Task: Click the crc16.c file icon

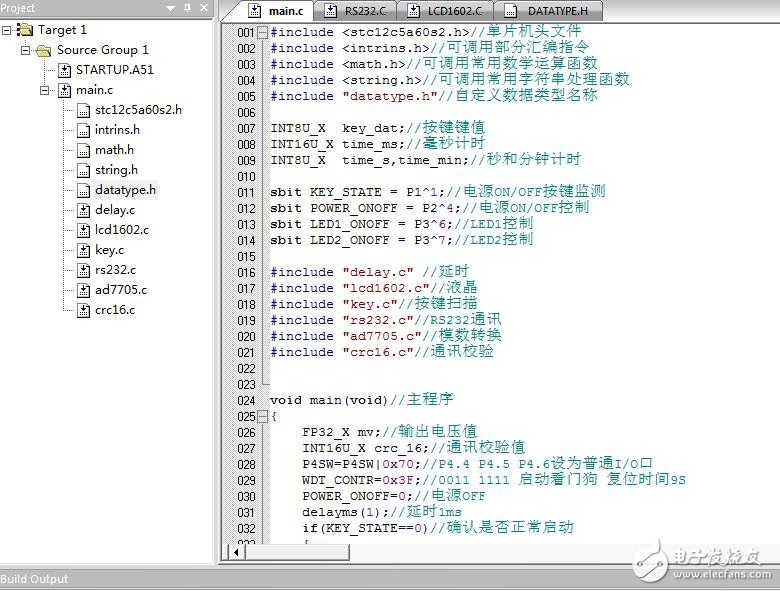Action: point(83,310)
